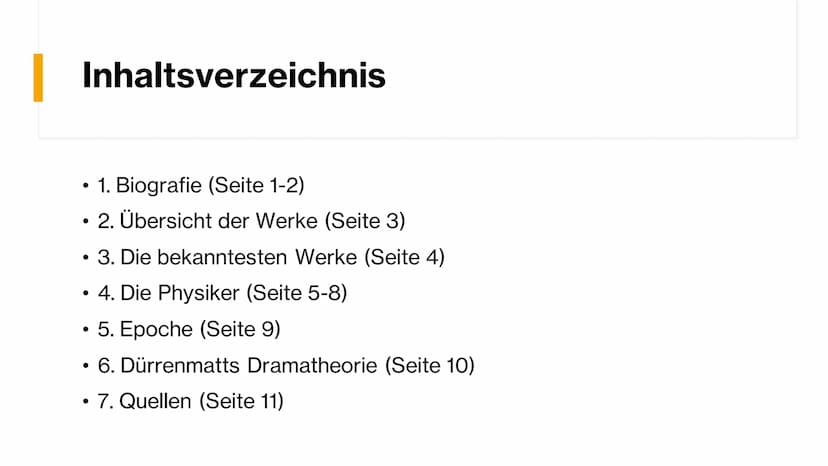Viewport: 828px width, 466px height.
Task: Click the "(Seite 3)" page reference
Action: coord(367,221)
